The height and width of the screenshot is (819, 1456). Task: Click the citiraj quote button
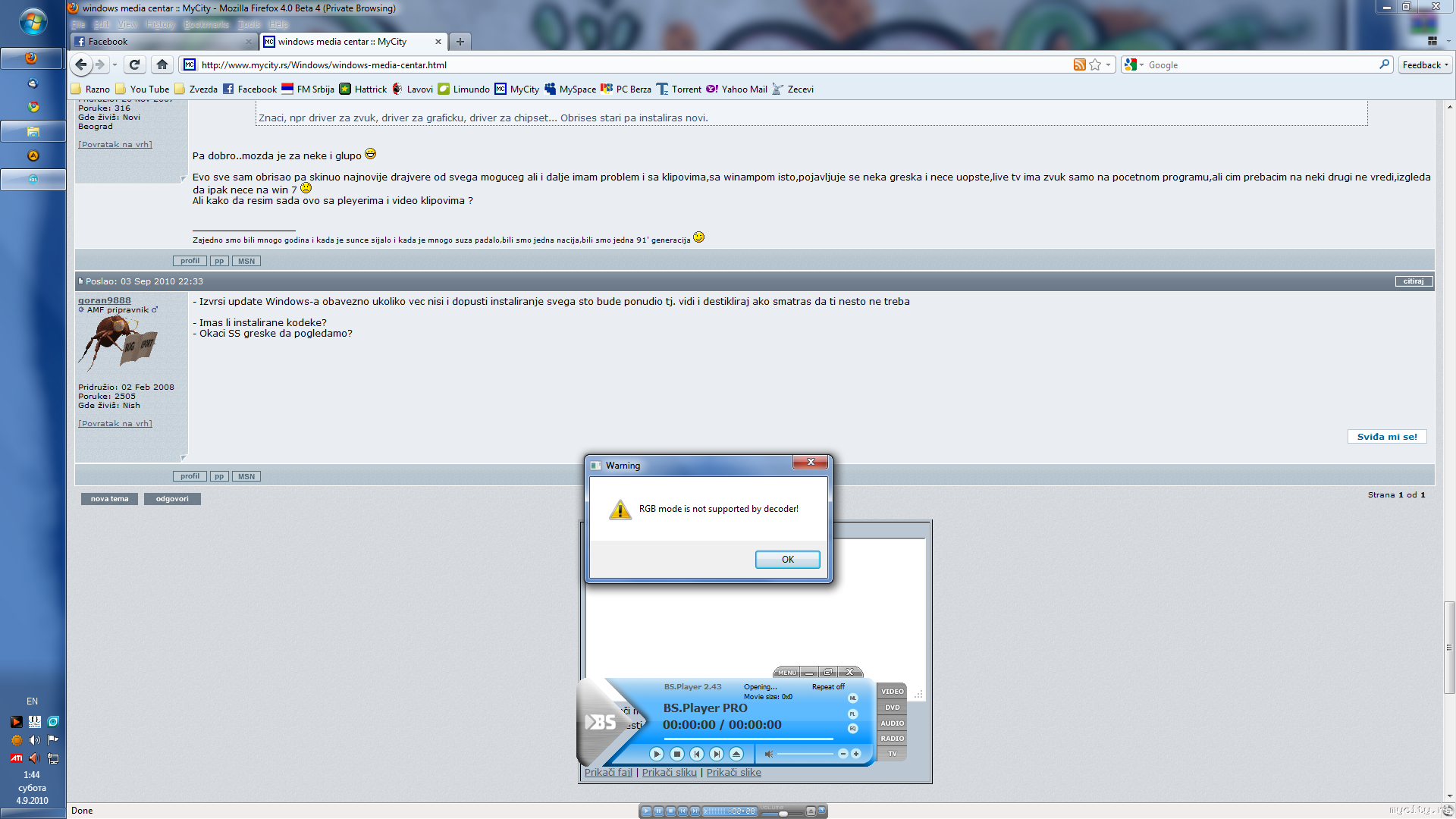point(1414,281)
